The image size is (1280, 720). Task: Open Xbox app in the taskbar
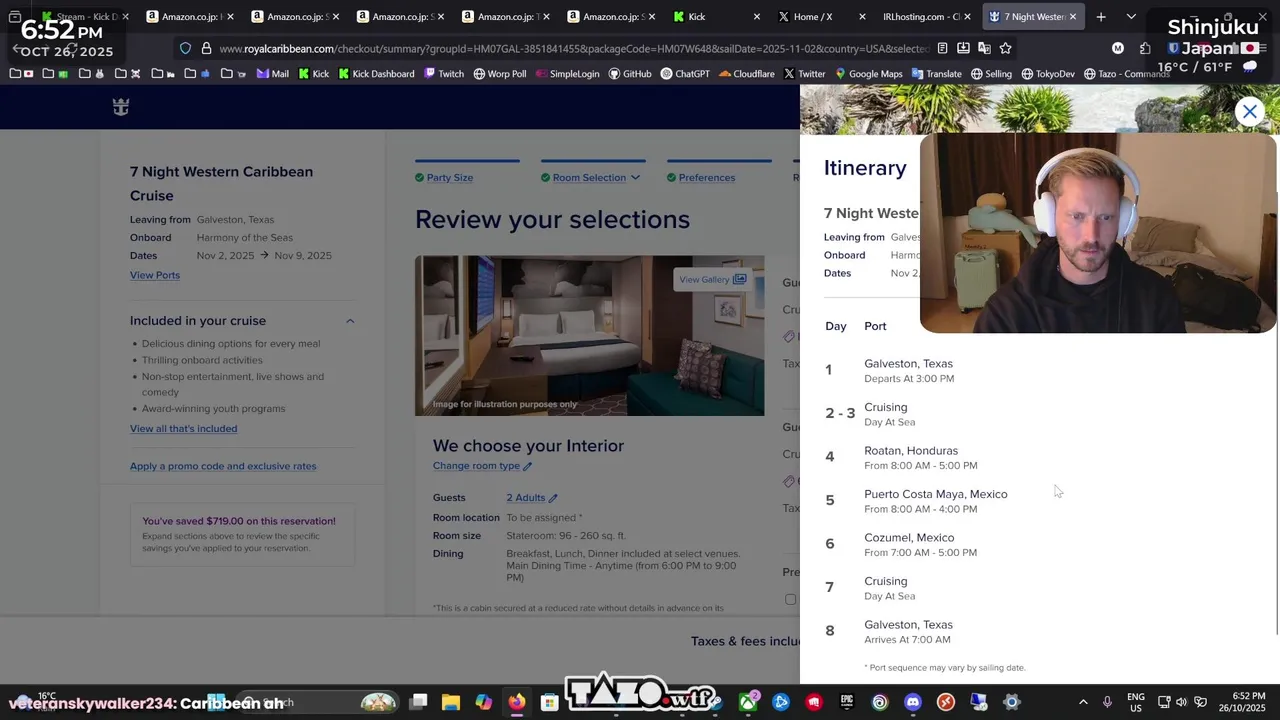point(748,702)
